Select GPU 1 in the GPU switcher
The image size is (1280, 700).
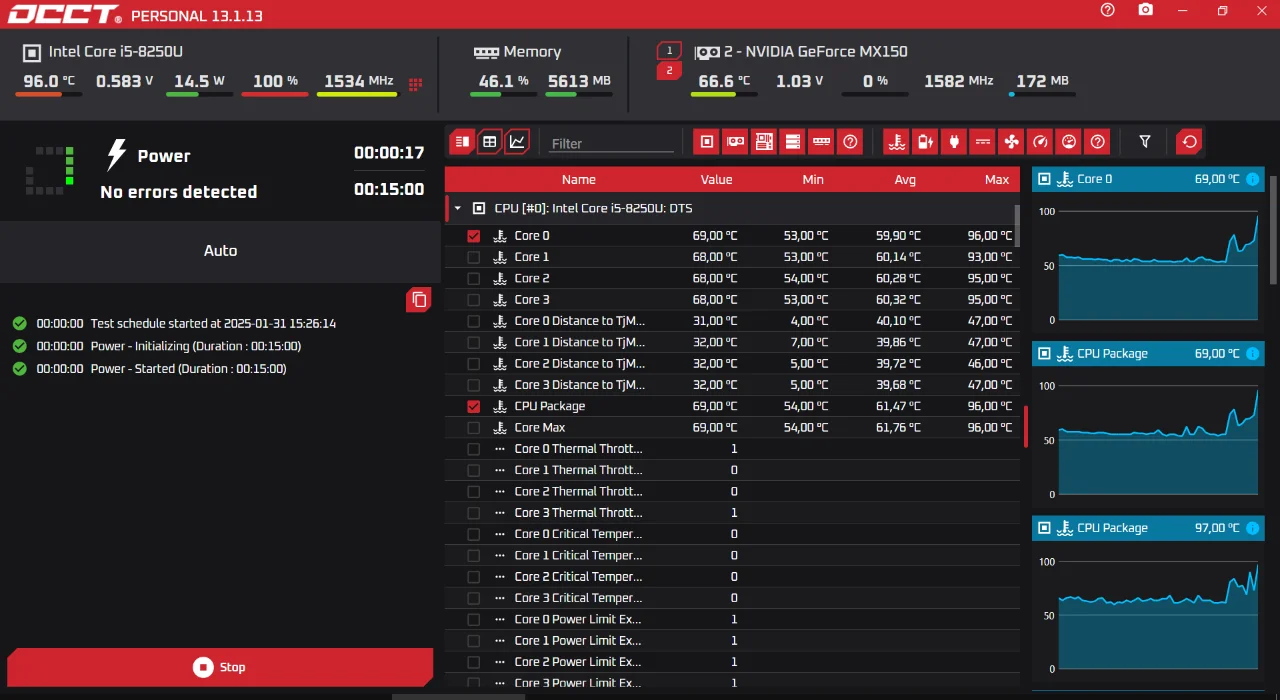point(669,50)
